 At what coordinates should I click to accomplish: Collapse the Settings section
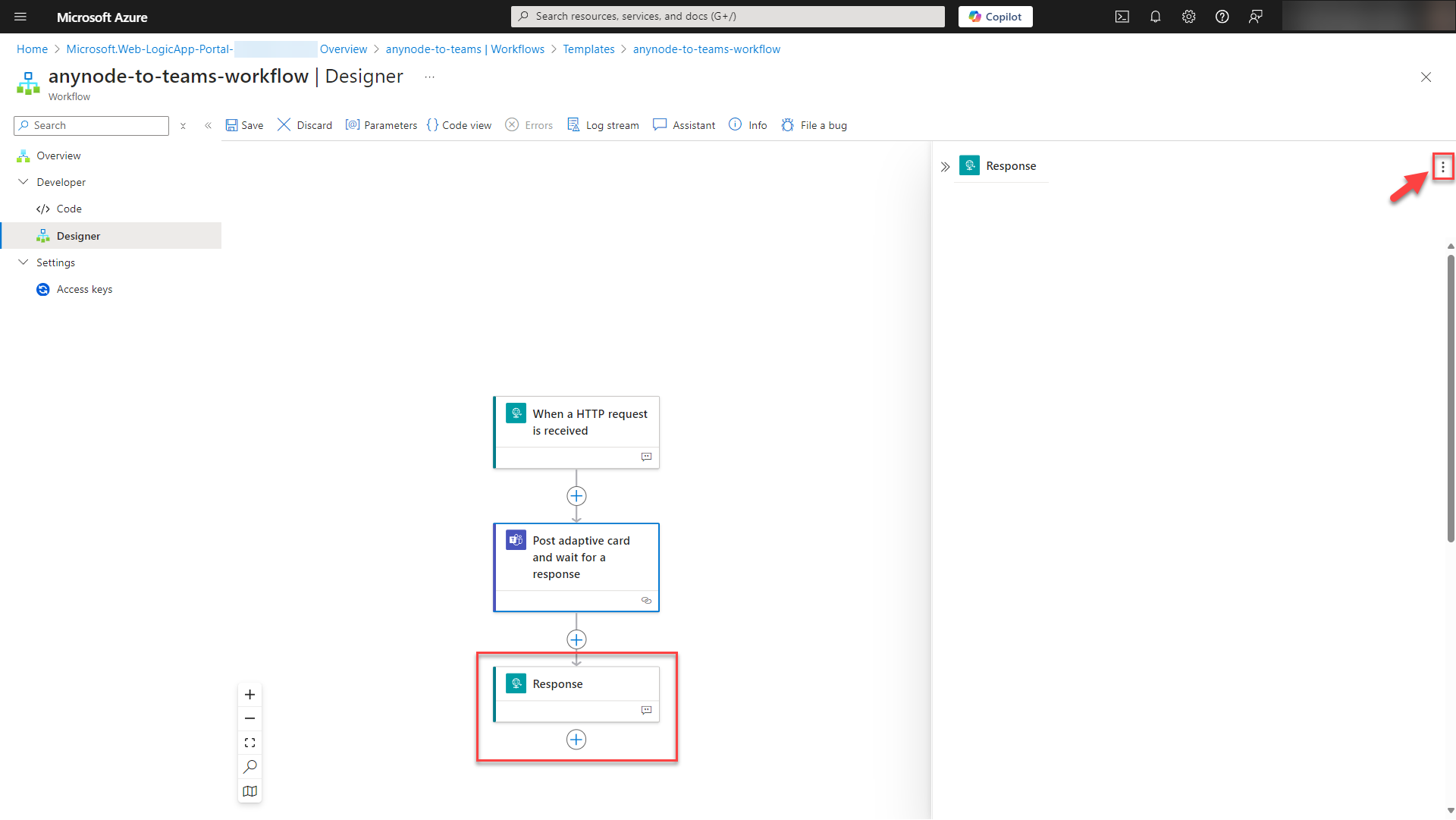[x=23, y=262]
